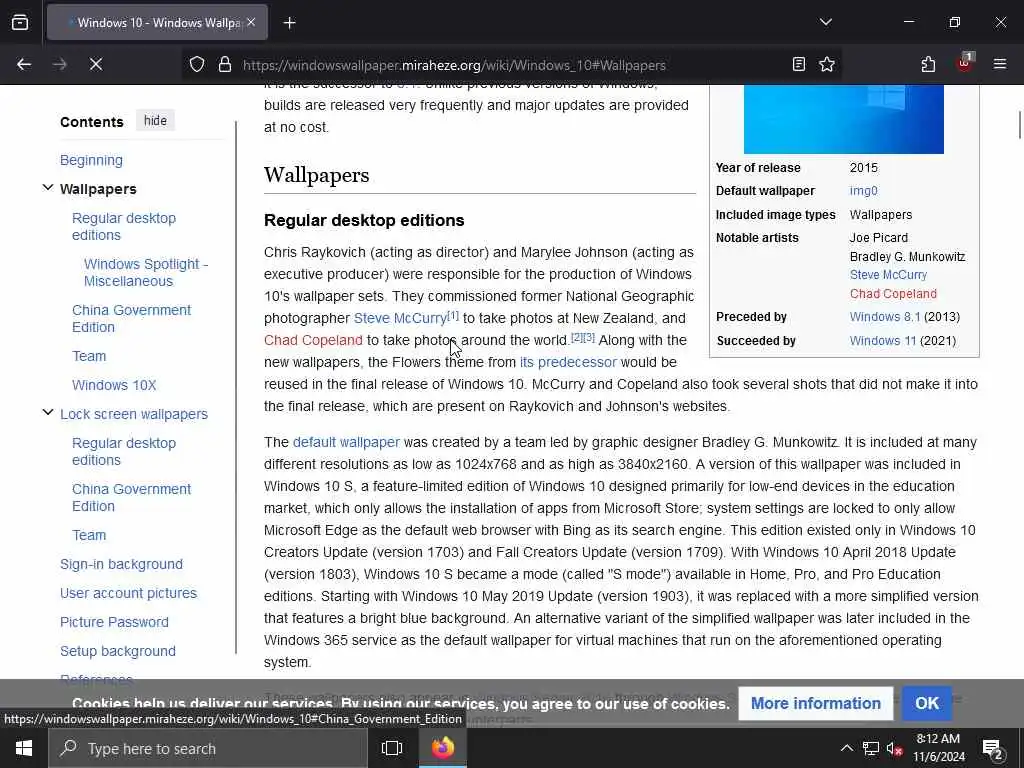This screenshot has height=768, width=1024.
Task: Open Chad Copeland red link in paragraph
Action: (313, 340)
